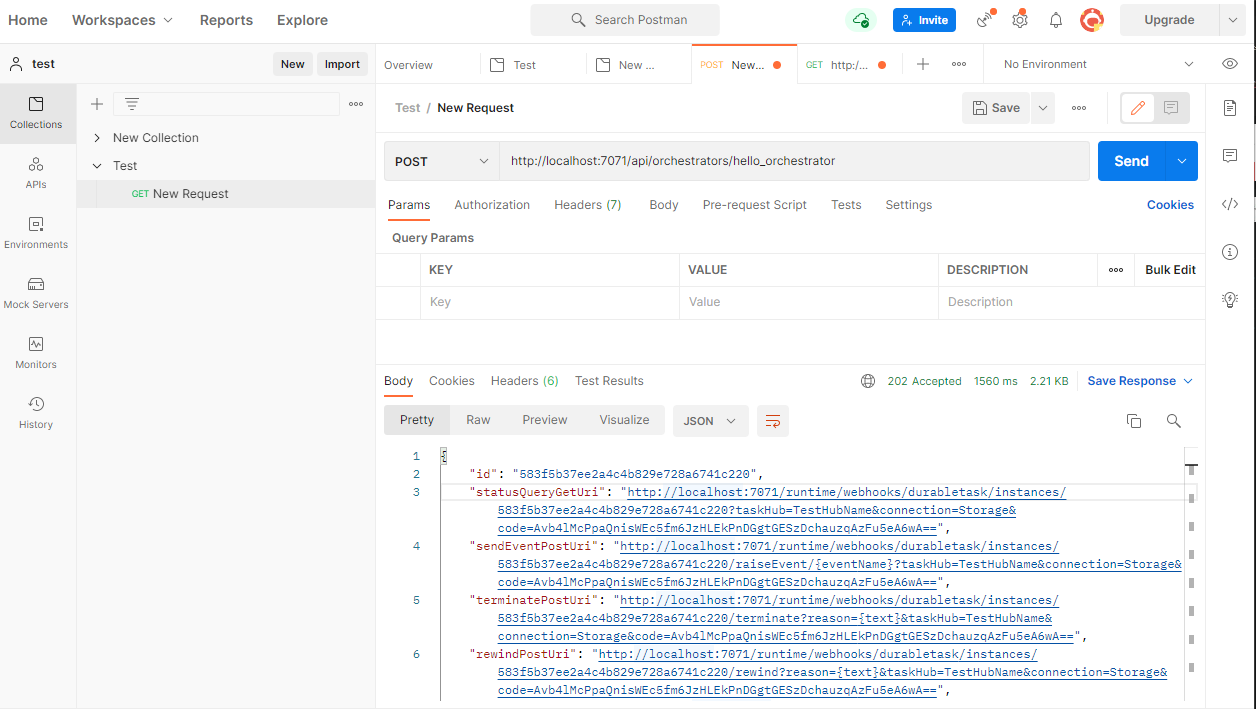The height and width of the screenshot is (709, 1256).
Task: Open the request Settings tab
Action: [x=908, y=205]
